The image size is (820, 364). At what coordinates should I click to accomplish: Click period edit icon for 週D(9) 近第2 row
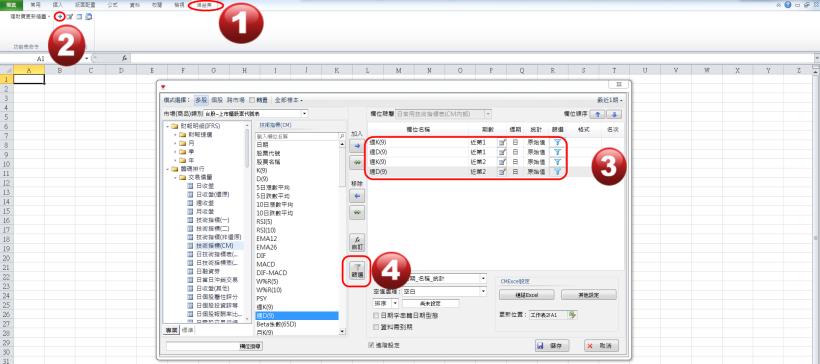coord(502,171)
